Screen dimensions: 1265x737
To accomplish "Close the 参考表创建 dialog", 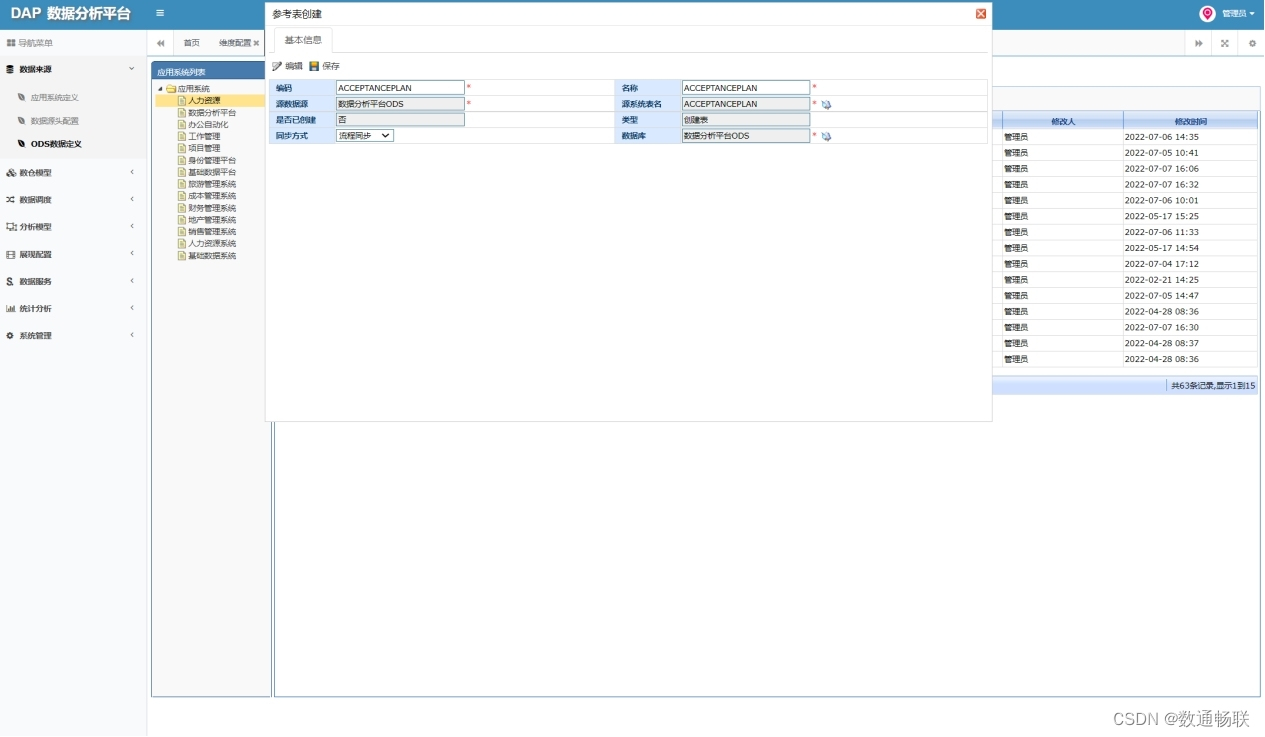I will point(981,14).
